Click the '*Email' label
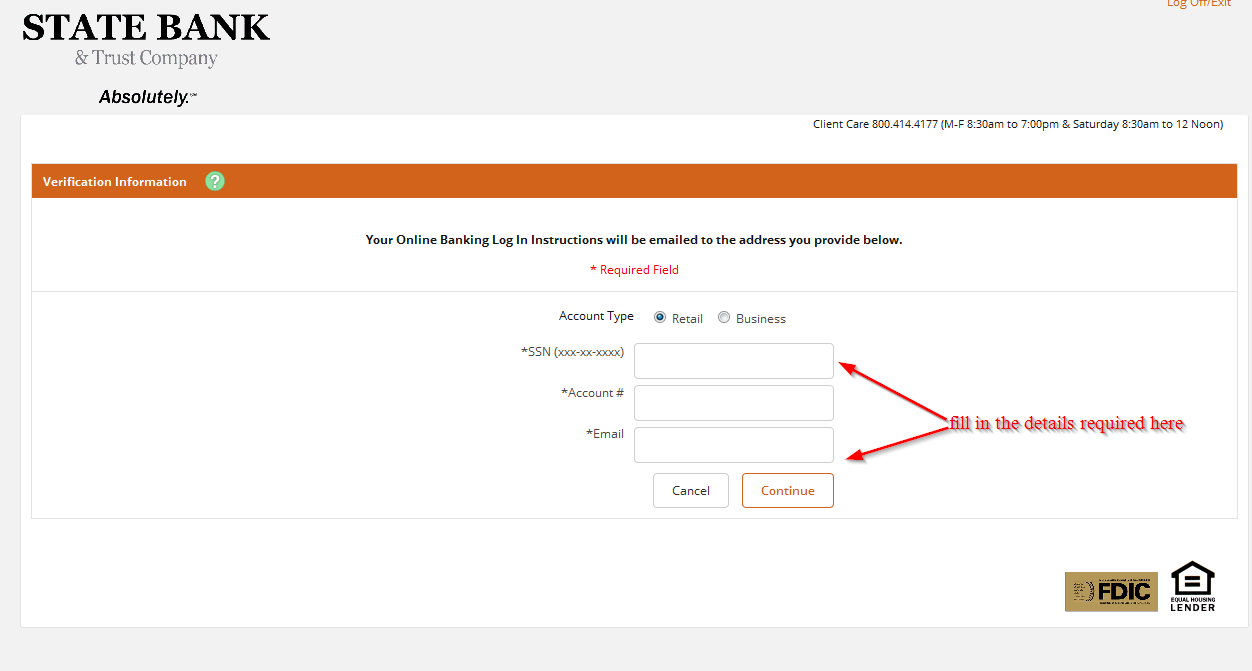Image resolution: width=1252 pixels, height=671 pixels. (x=605, y=434)
